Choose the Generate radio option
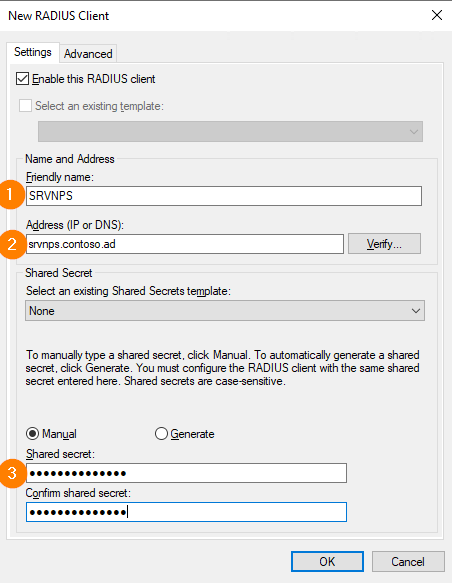Viewport: 452px width, 583px height. (x=161, y=434)
